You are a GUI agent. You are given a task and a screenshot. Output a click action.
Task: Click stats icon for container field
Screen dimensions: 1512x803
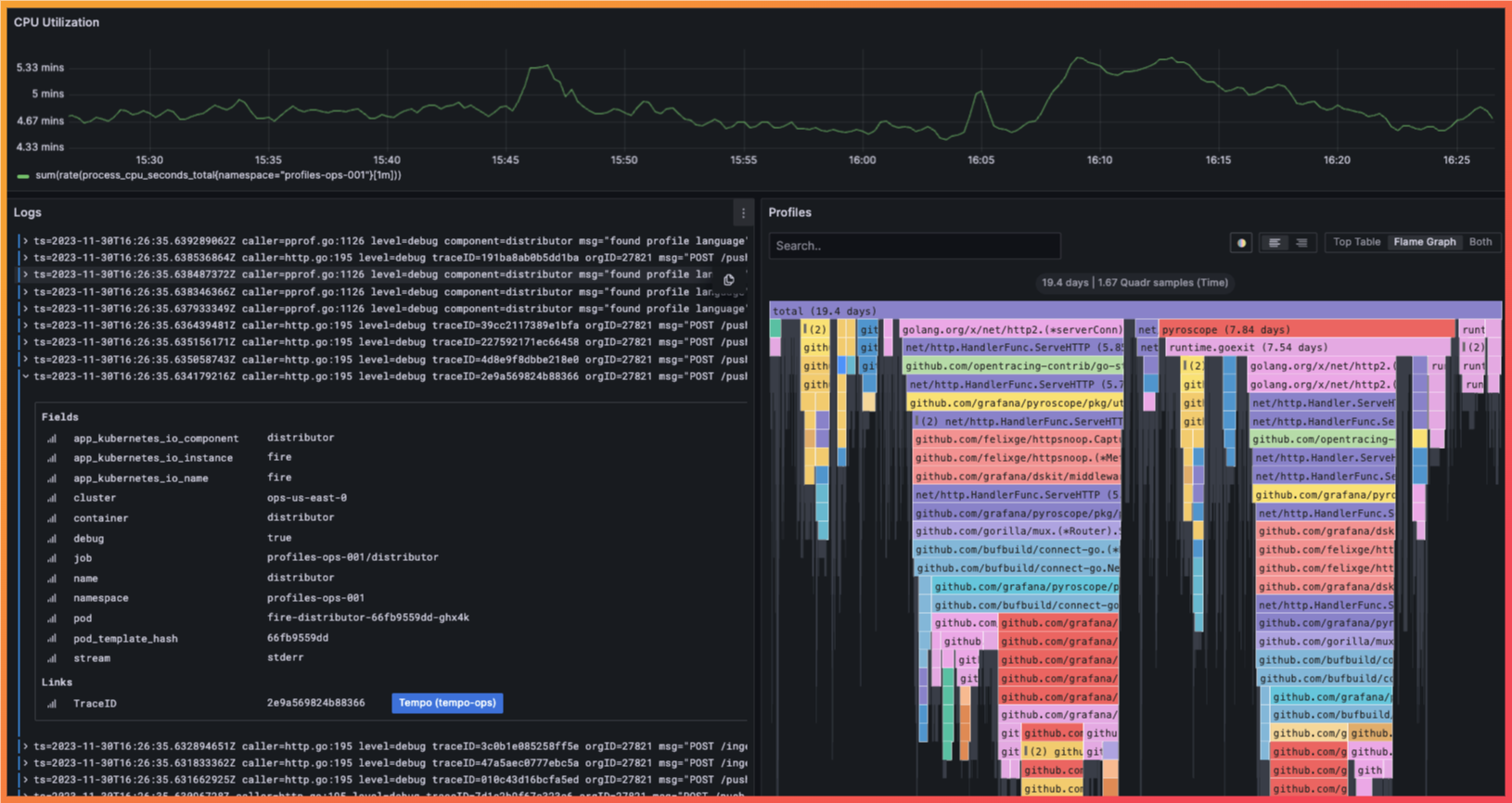pyautogui.click(x=52, y=518)
